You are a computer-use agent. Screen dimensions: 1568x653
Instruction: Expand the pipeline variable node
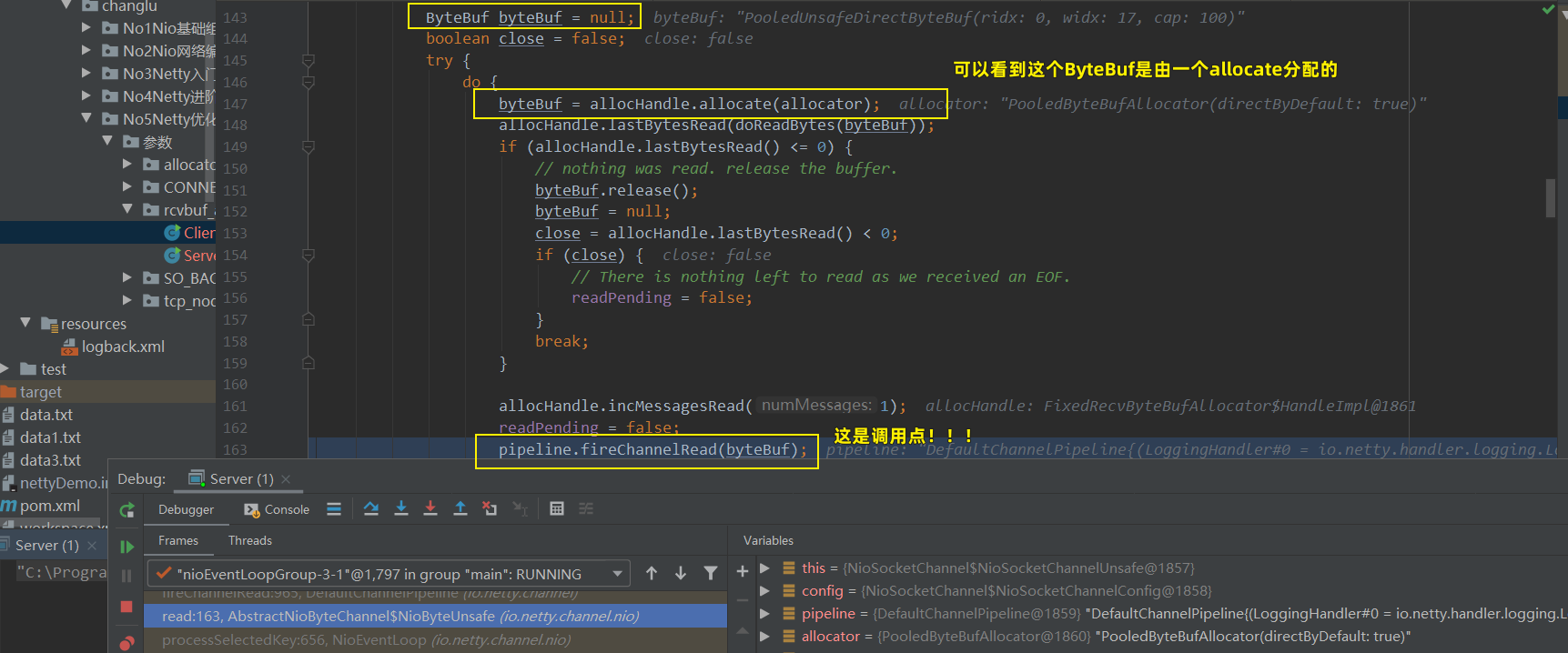point(765,613)
